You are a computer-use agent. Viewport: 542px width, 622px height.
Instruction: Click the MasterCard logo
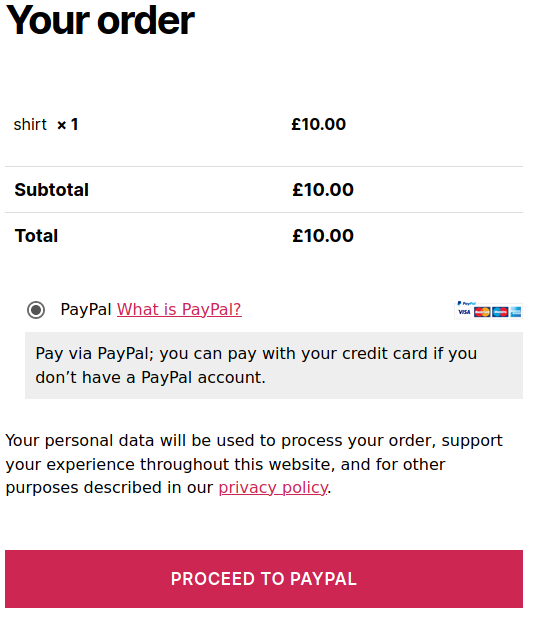click(x=482, y=312)
